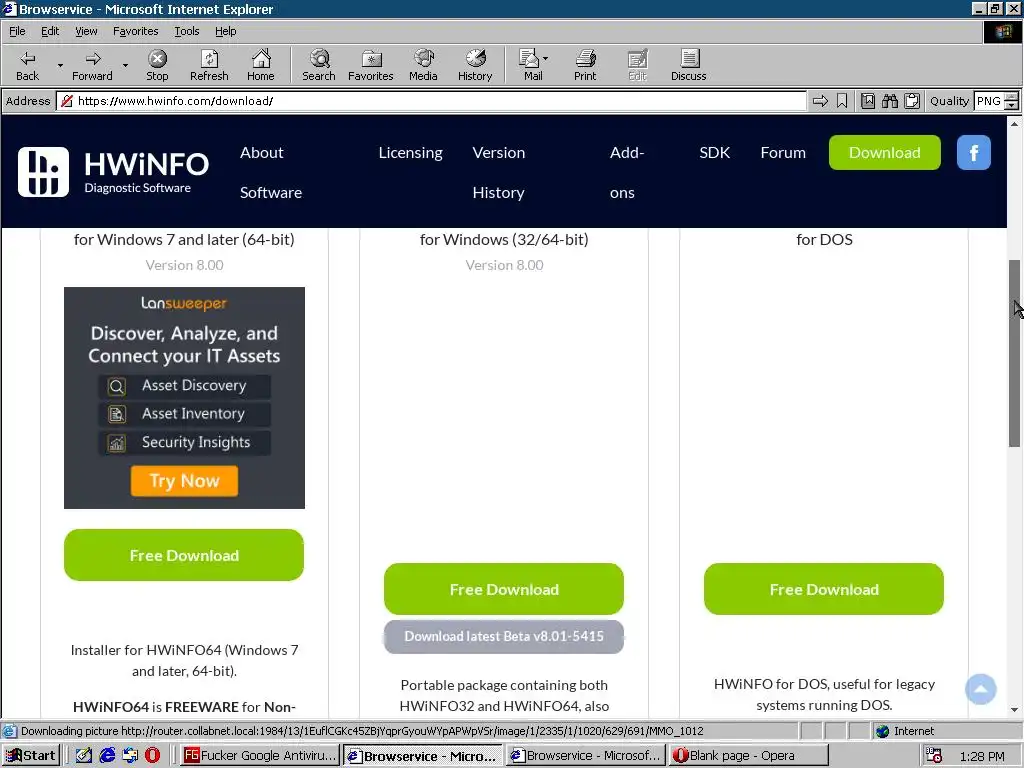
Task: Click the Print toolbar icon
Action: coord(585,65)
